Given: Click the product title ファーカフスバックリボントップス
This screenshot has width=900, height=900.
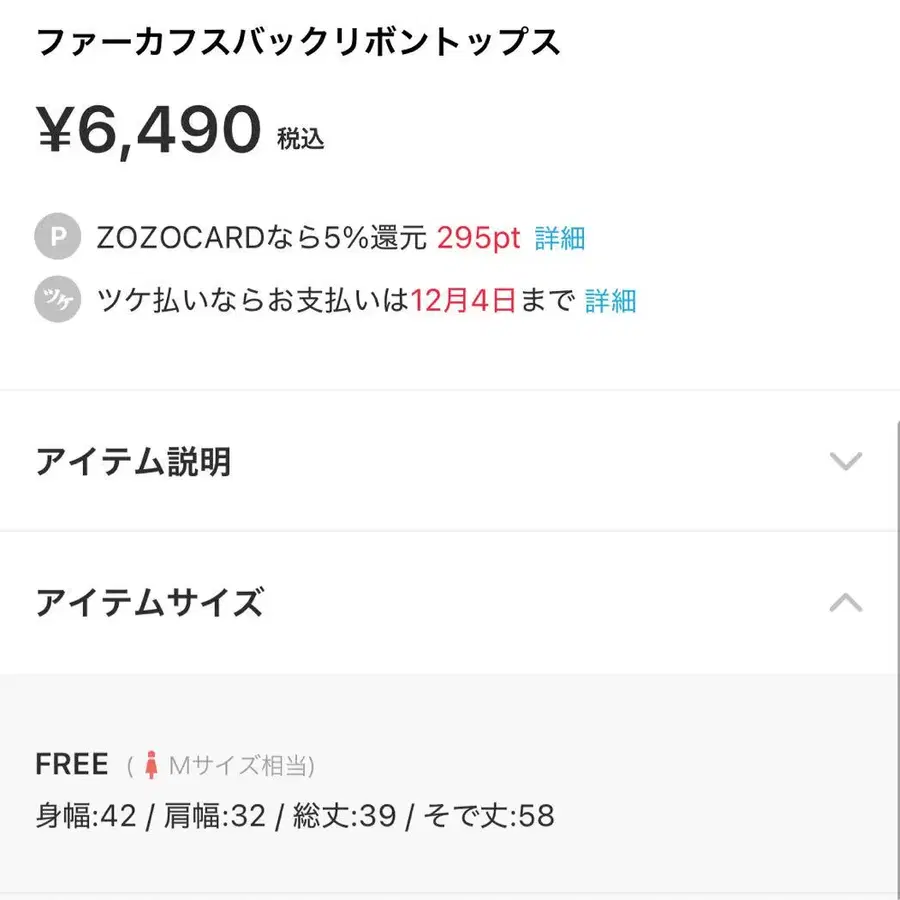Looking at the screenshot, I should tap(298, 43).
